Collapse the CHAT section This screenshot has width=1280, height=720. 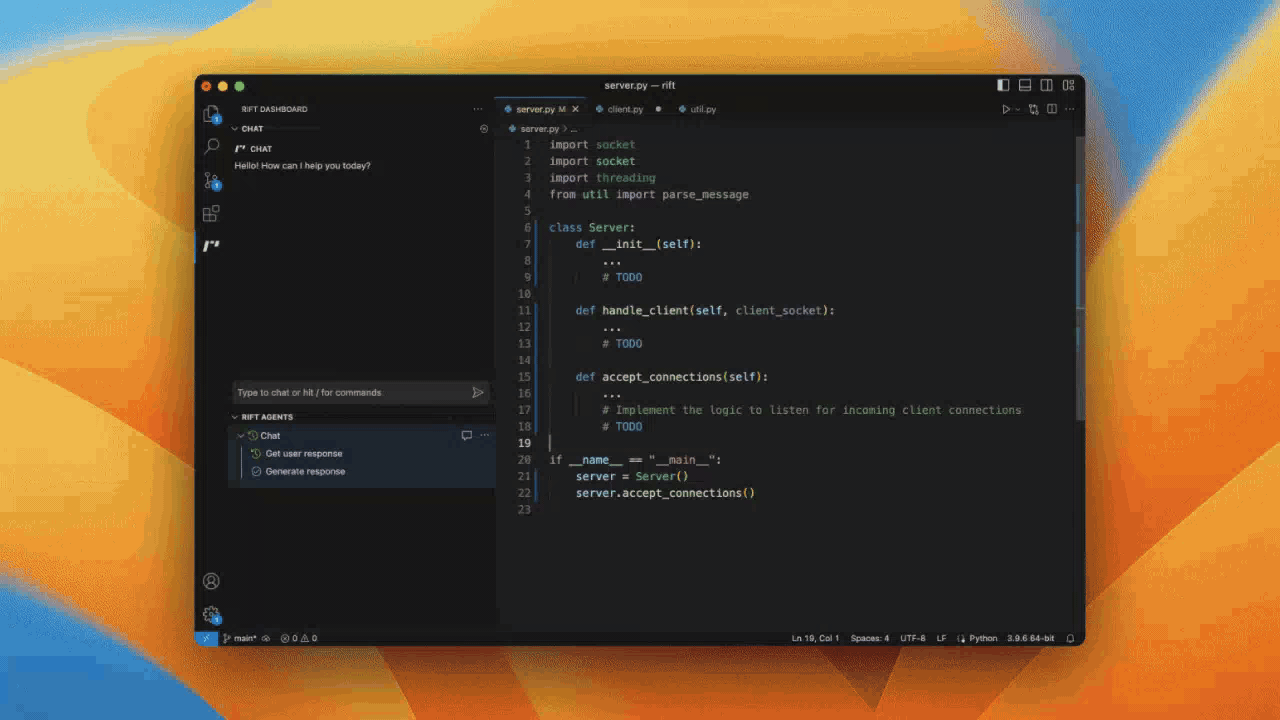pyautogui.click(x=235, y=129)
